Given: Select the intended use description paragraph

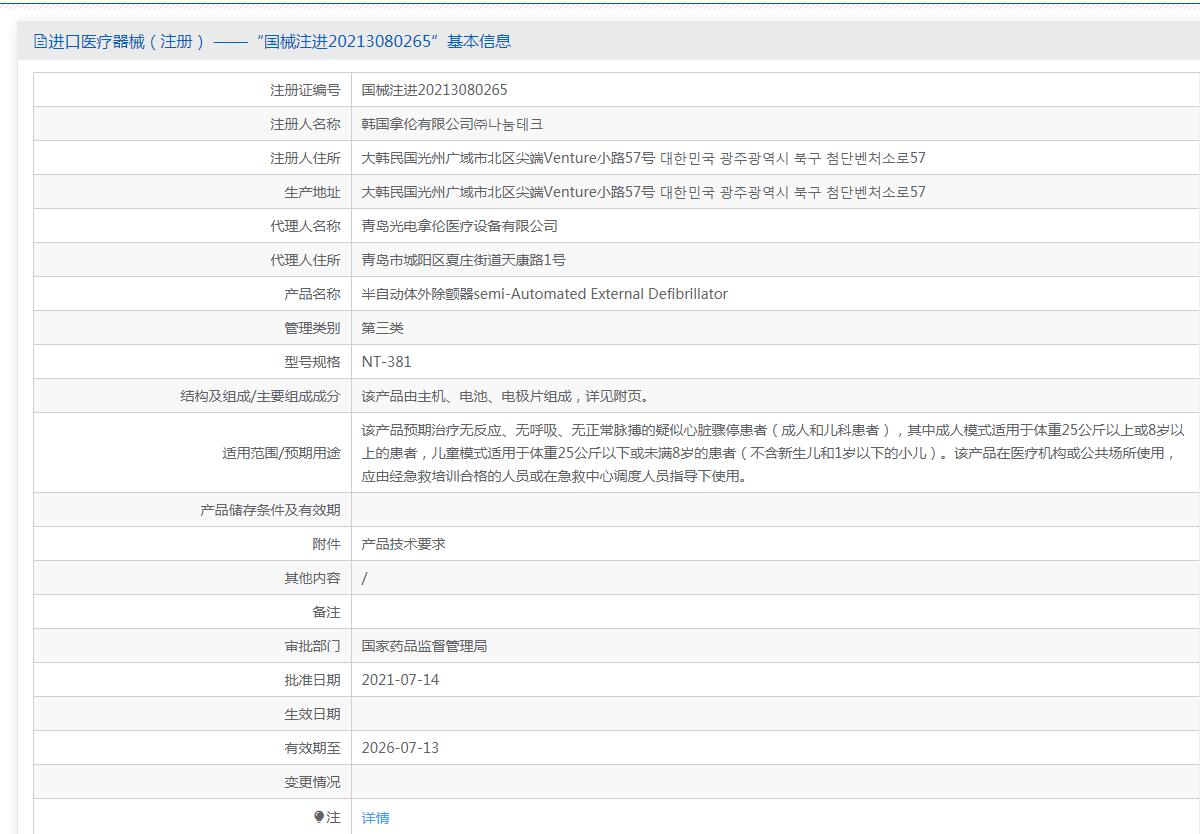Looking at the screenshot, I should [773, 453].
